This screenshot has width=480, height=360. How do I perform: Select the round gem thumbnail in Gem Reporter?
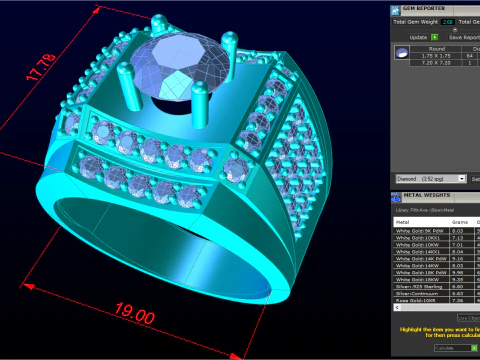pyautogui.click(x=402, y=53)
